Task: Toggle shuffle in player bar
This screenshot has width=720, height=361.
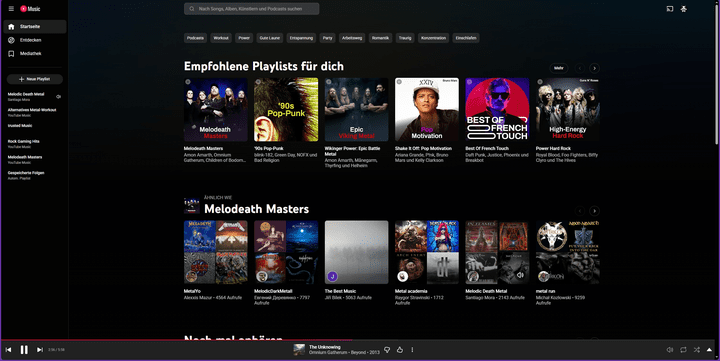Action: [x=697, y=350]
